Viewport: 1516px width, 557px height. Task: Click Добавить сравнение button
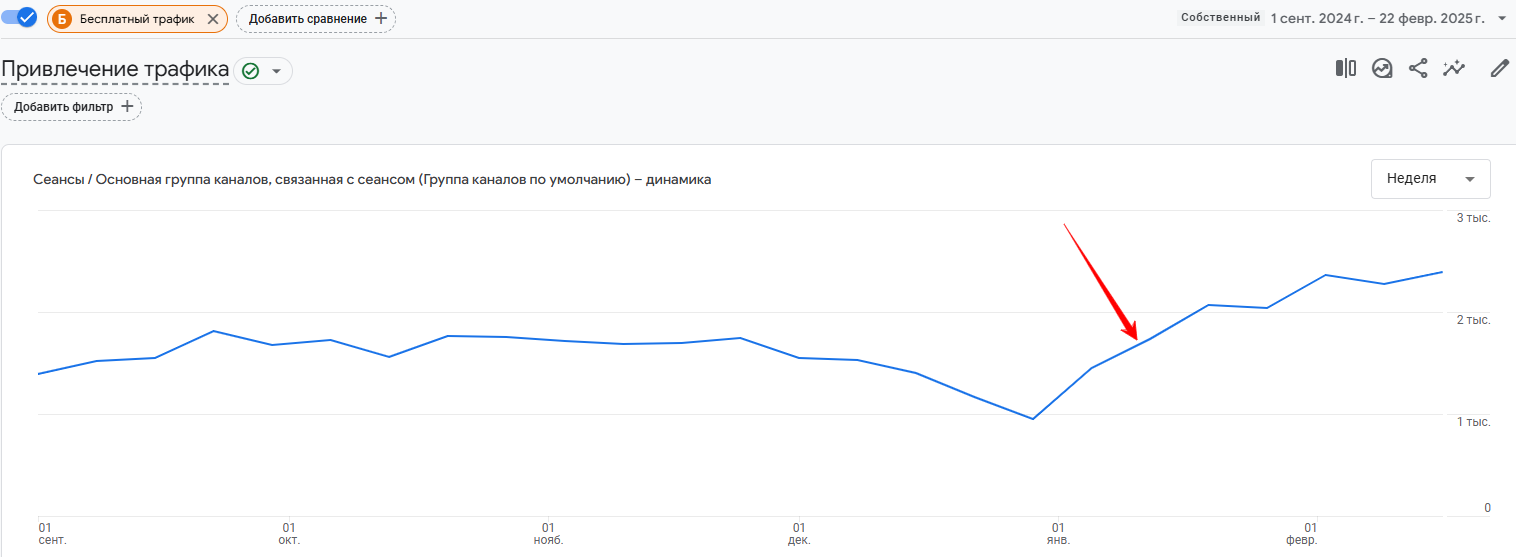pos(316,19)
